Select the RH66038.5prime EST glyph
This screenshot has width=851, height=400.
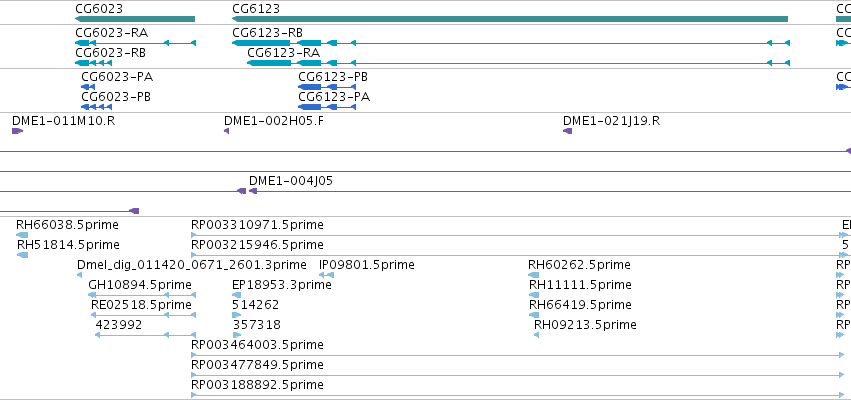click(22, 235)
